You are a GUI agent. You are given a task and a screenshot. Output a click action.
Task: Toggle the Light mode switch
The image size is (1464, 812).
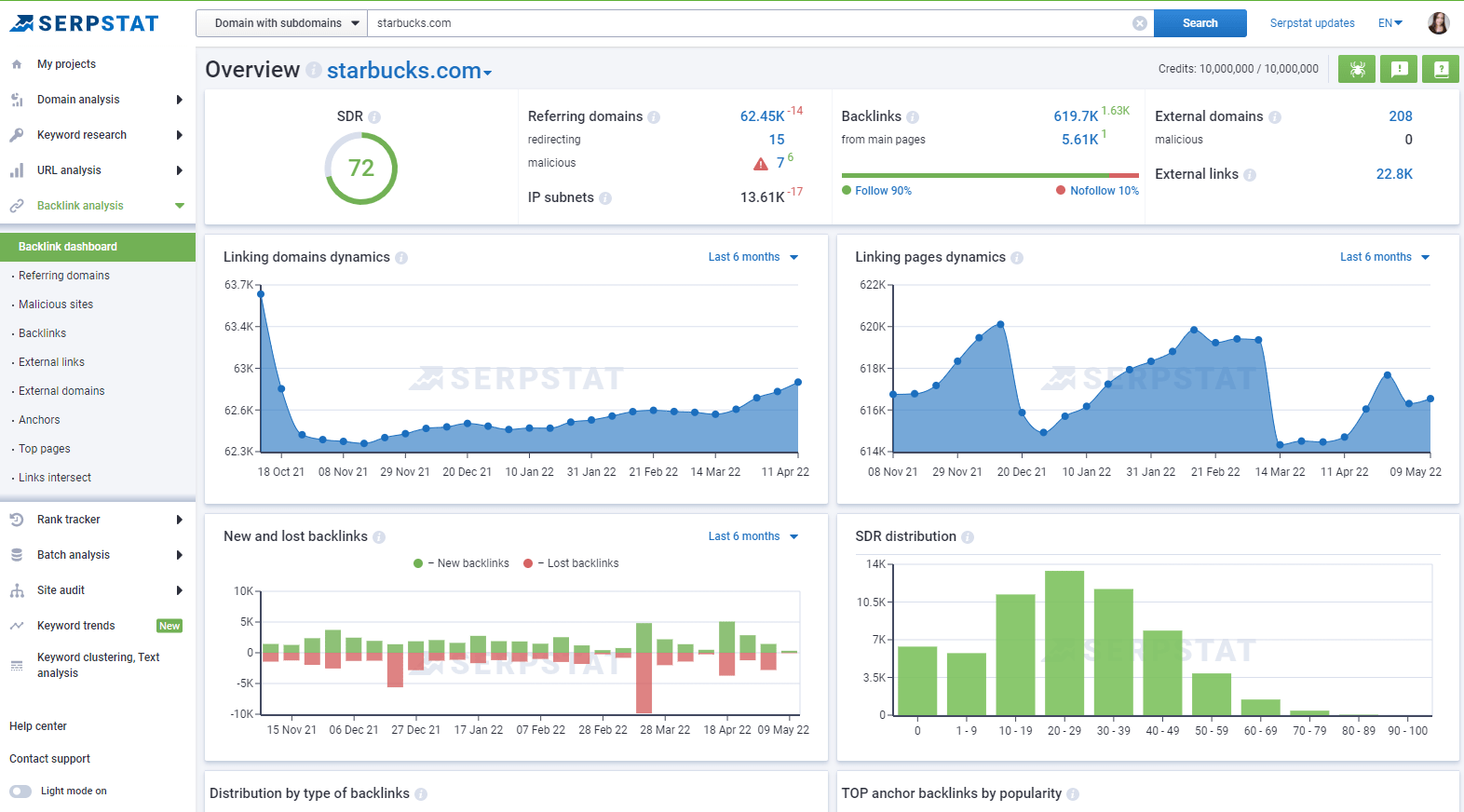click(x=20, y=792)
